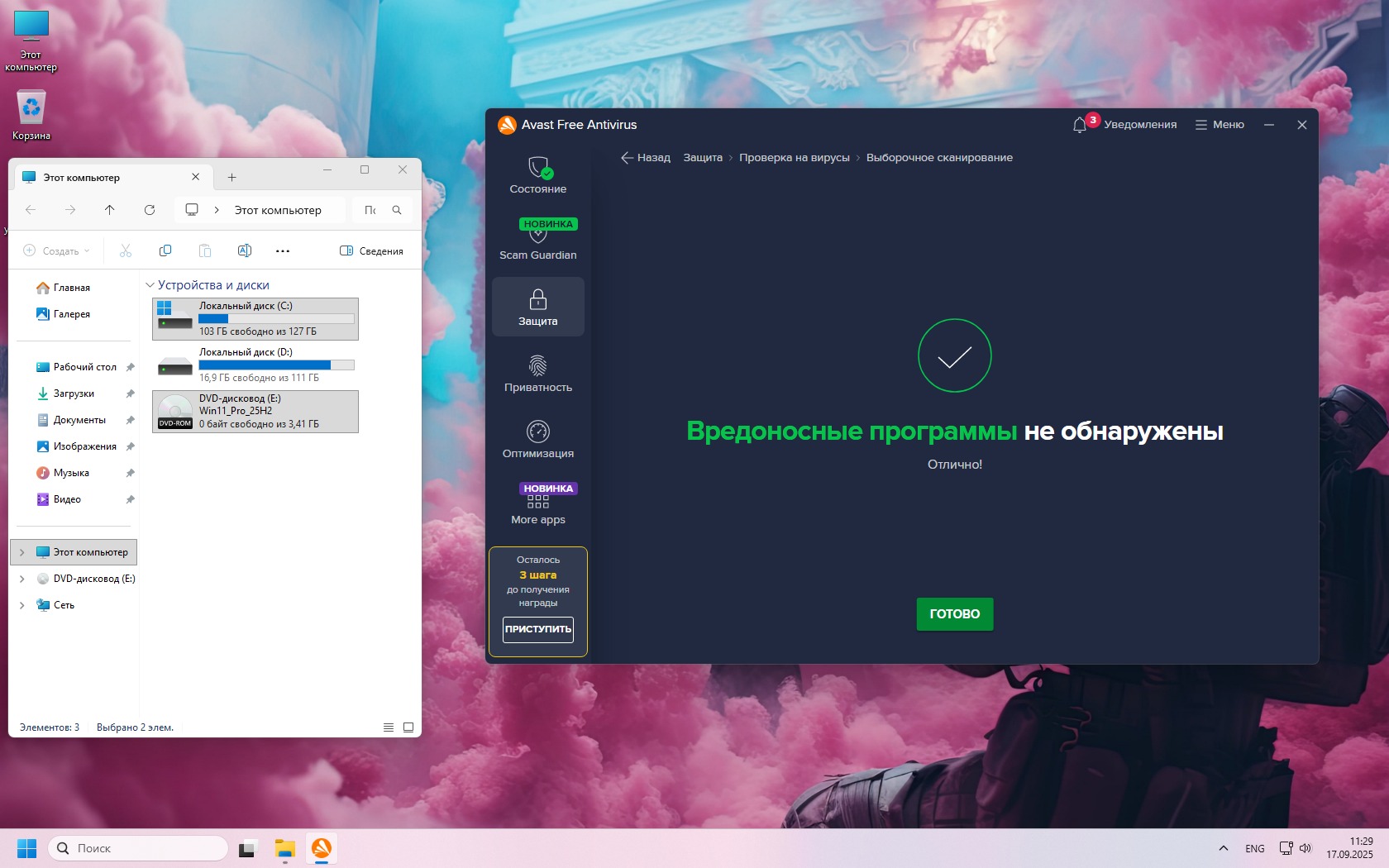Viewport: 1389px width, 868px height.
Task: Show hidden system tray icons
Action: pyautogui.click(x=1224, y=848)
